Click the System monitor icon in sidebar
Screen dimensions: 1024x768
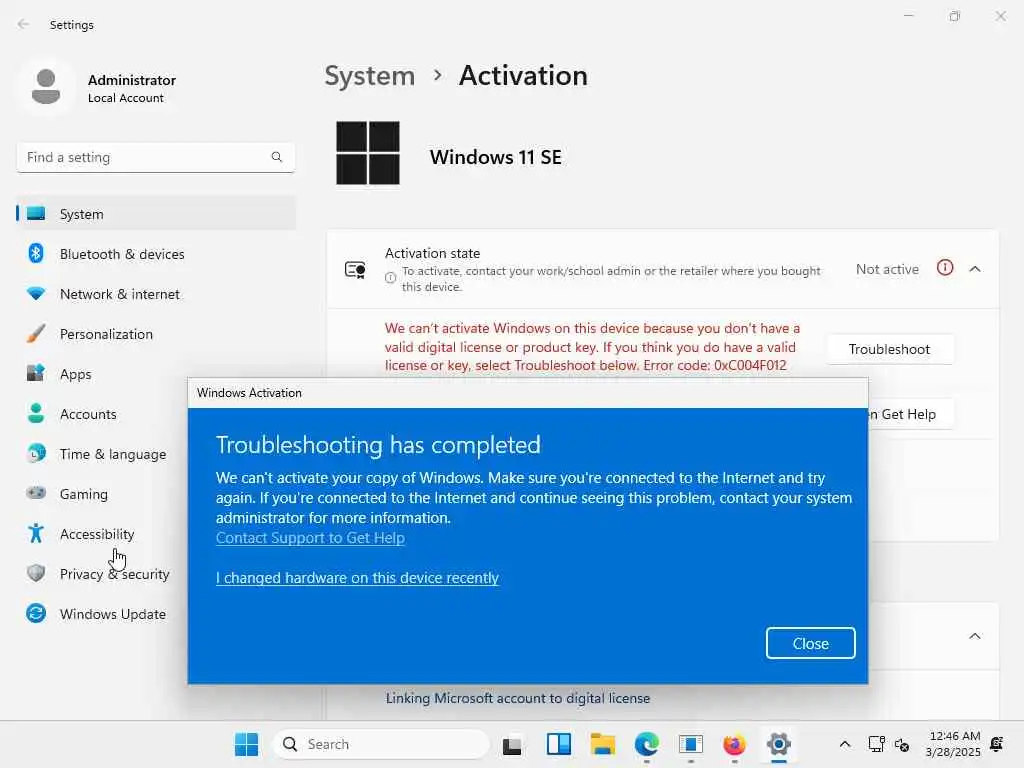(36, 214)
